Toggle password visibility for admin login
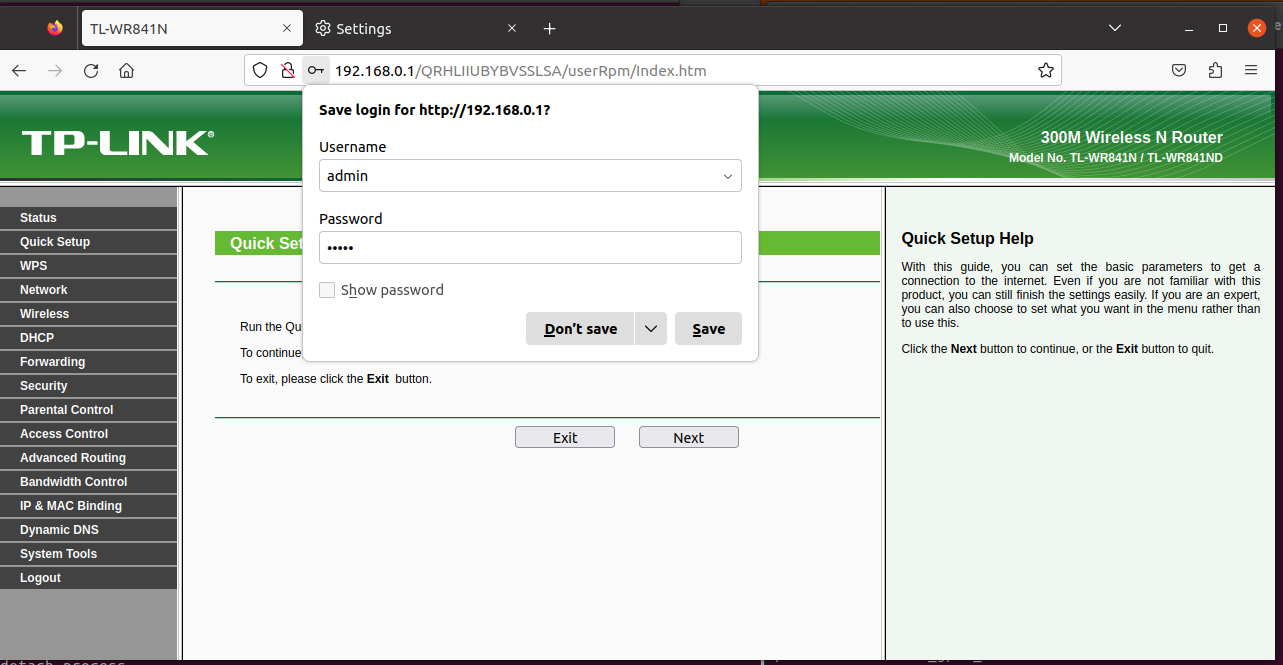 [x=327, y=289]
